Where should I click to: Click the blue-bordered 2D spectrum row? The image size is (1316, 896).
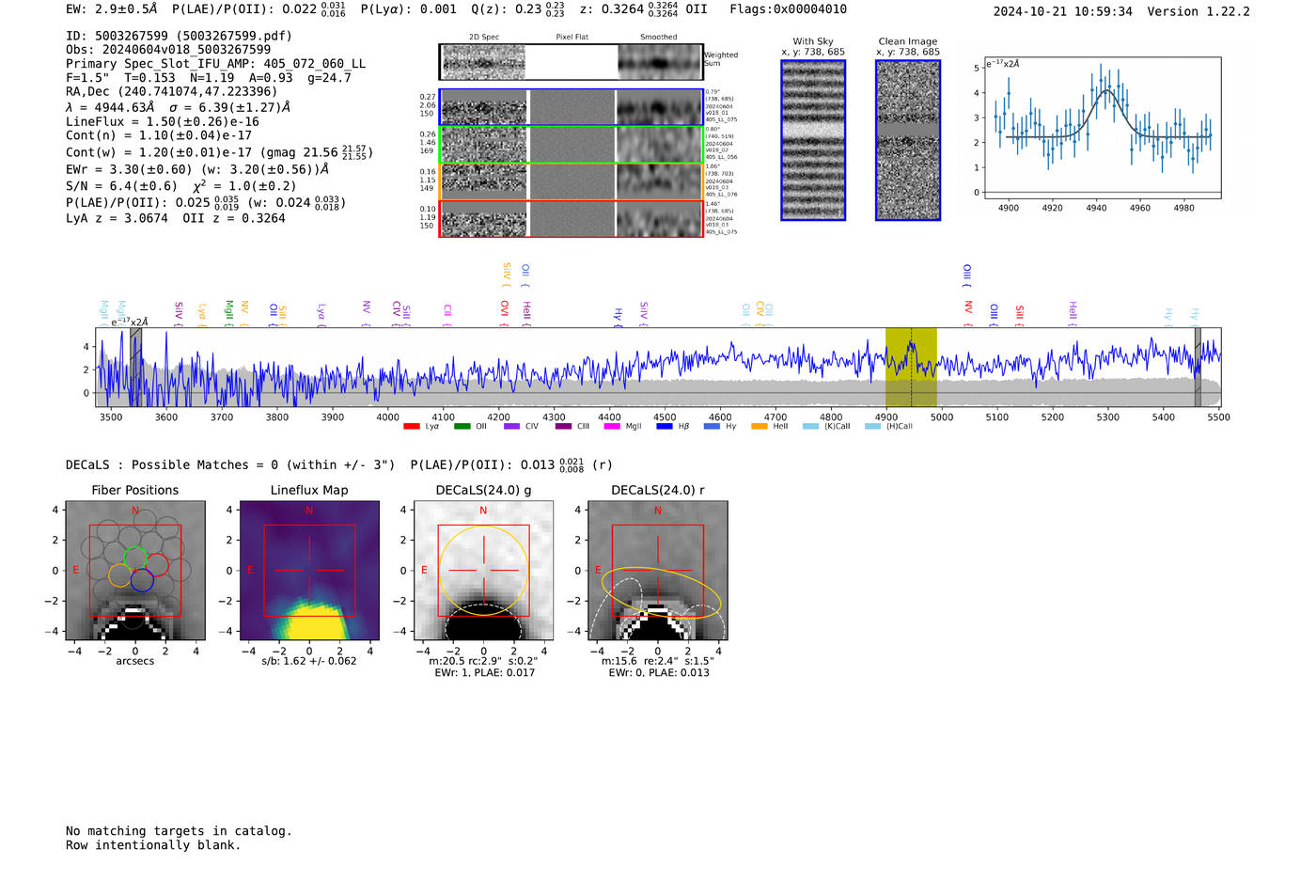point(572,107)
